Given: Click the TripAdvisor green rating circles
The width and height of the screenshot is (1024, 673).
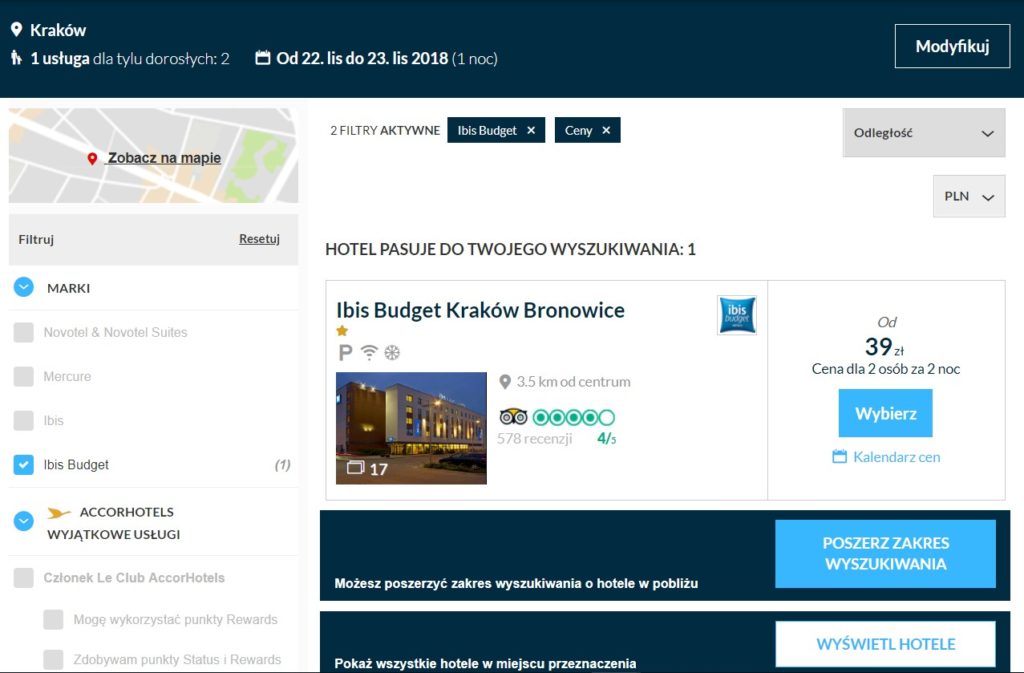Looking at the screenshot, I should click(573, 417).
